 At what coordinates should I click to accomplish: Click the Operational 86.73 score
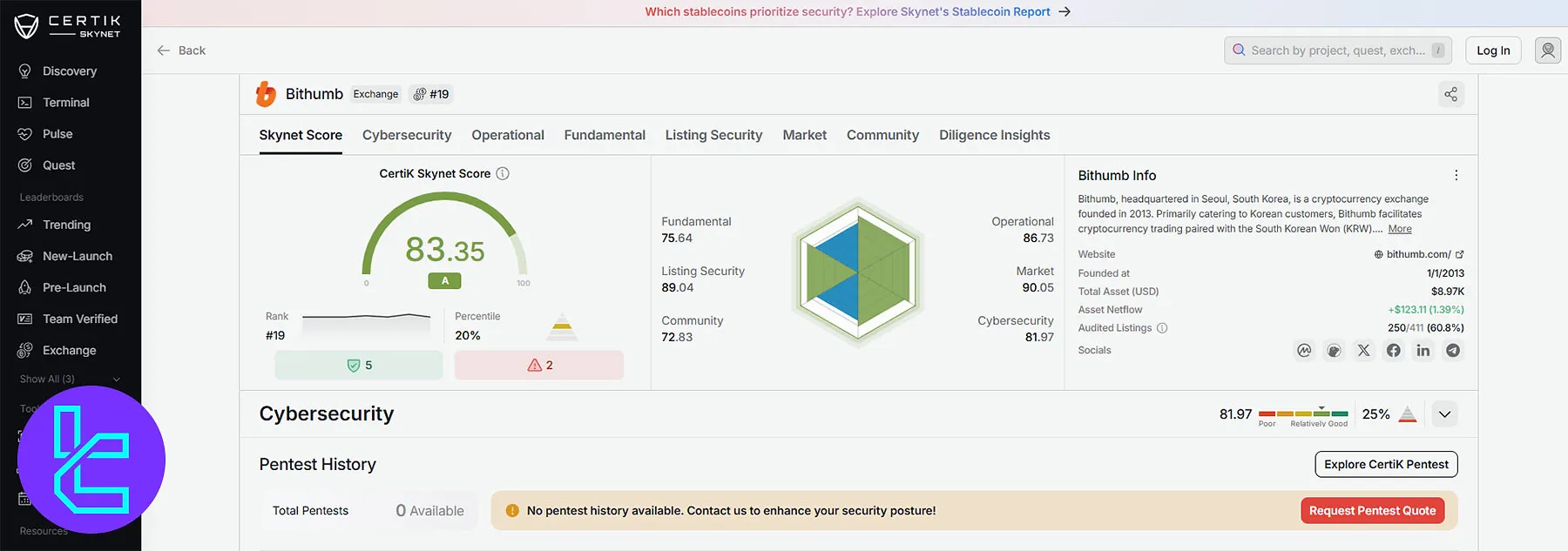coord(1038,239)
